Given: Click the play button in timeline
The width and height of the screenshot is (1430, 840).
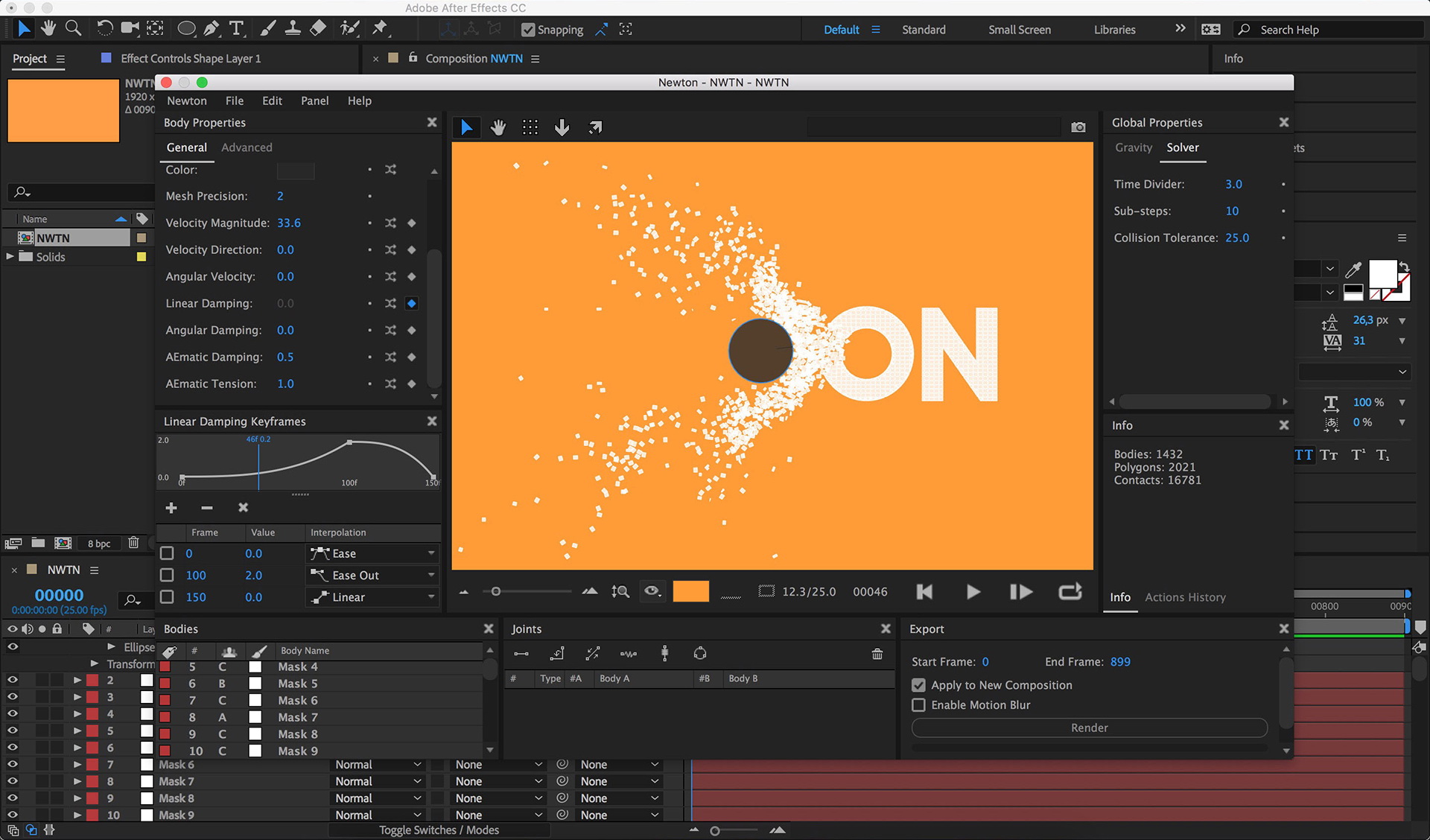Looking at the screenshot, I should click(971, 591).
